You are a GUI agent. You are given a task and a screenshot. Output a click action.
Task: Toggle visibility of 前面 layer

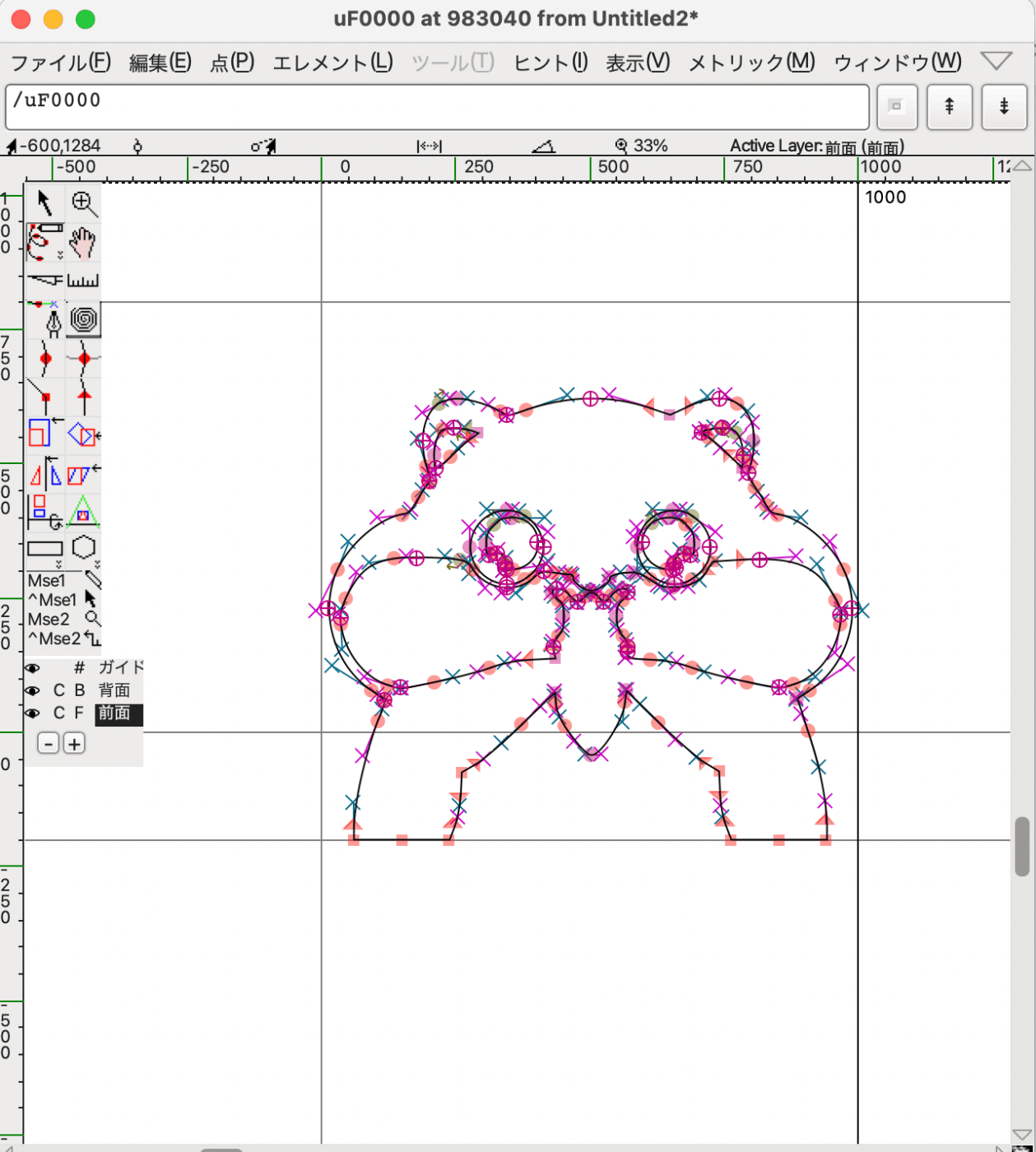32,713
